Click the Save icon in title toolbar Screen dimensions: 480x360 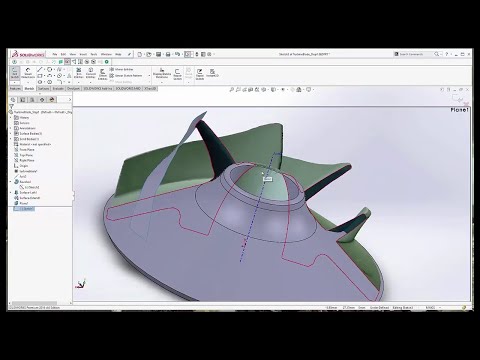(159, 54)
